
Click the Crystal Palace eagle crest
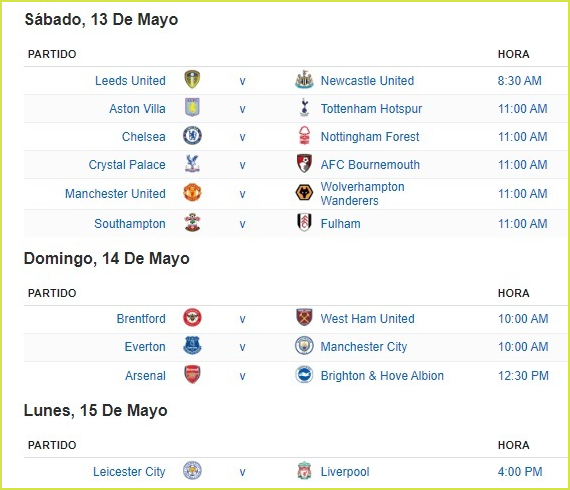coord(192,164)
